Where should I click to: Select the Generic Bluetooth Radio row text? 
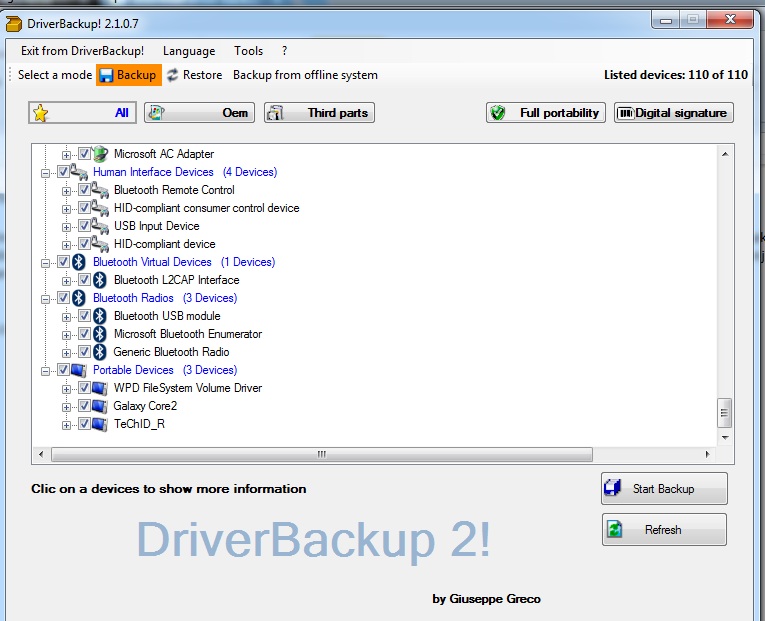click(x=171, y=352)
